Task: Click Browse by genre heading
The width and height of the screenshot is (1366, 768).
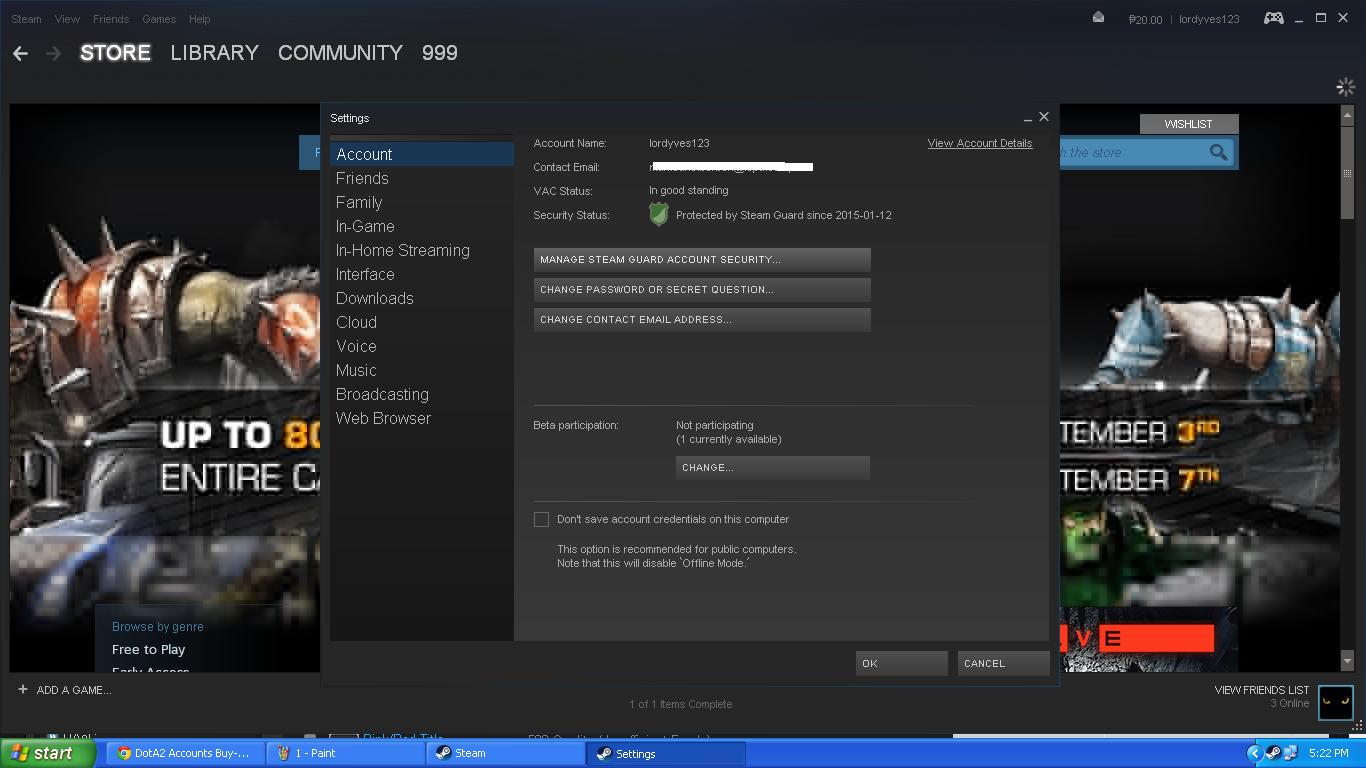Action: (x=158, y=627)
